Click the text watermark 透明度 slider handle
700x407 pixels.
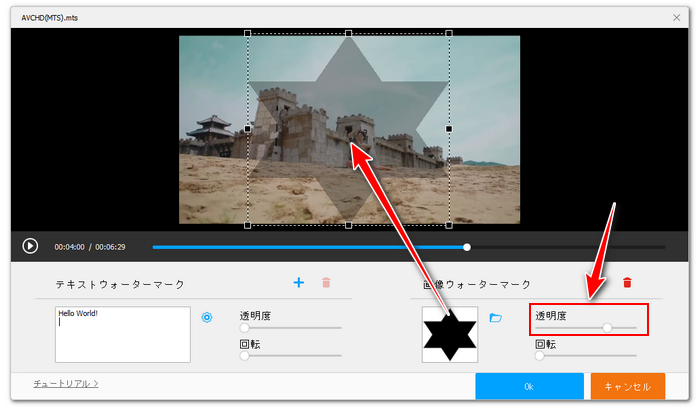pyautogui.click(x=244, y=328)
